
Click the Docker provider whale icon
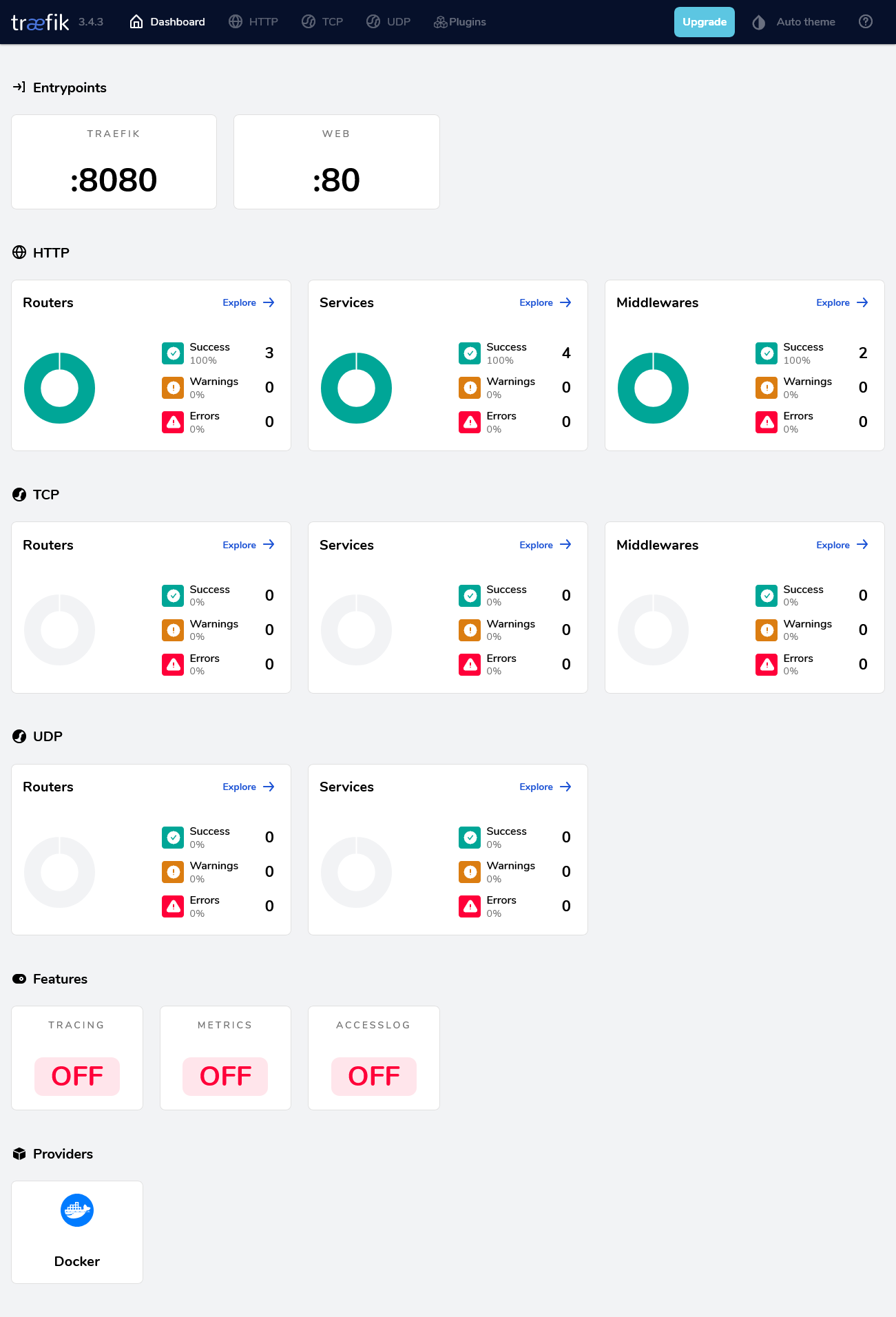tap(77, 1210)
